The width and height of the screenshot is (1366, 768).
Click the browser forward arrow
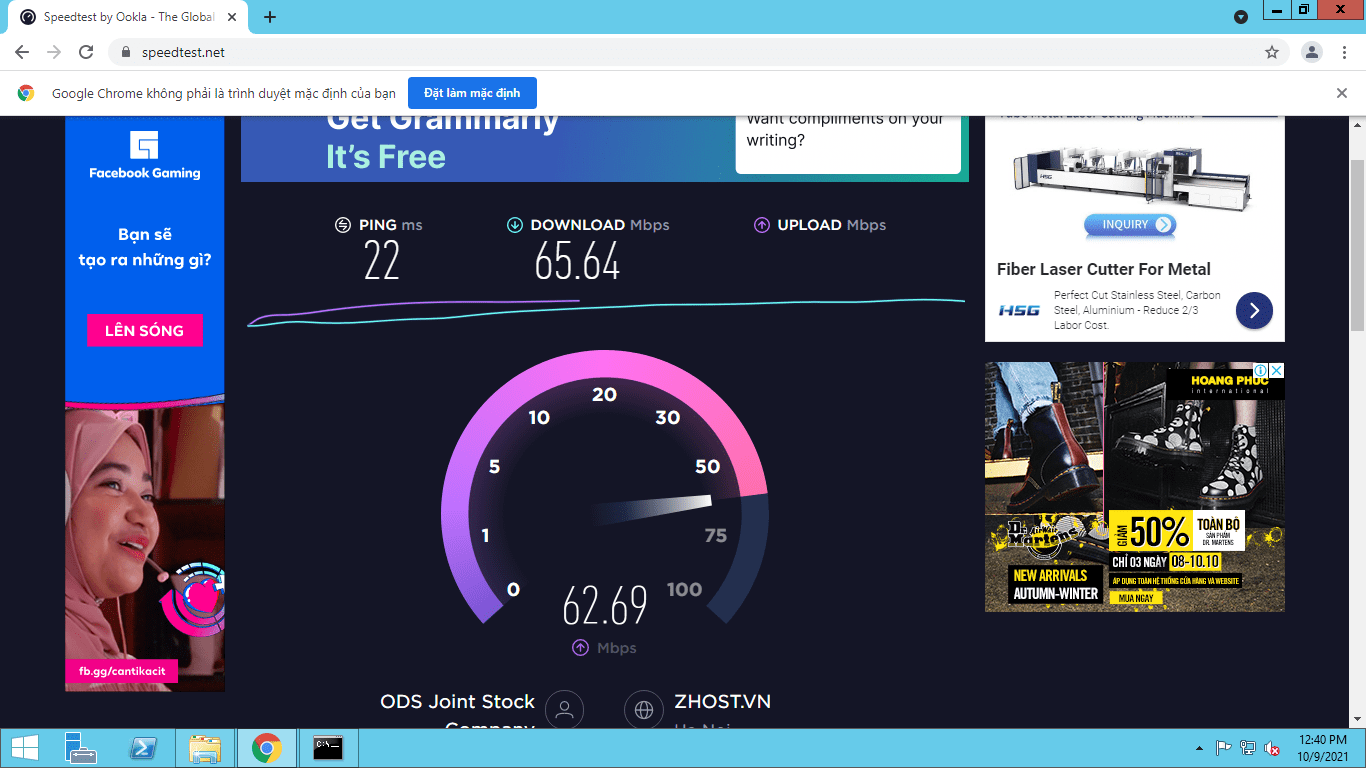point(54,52)
